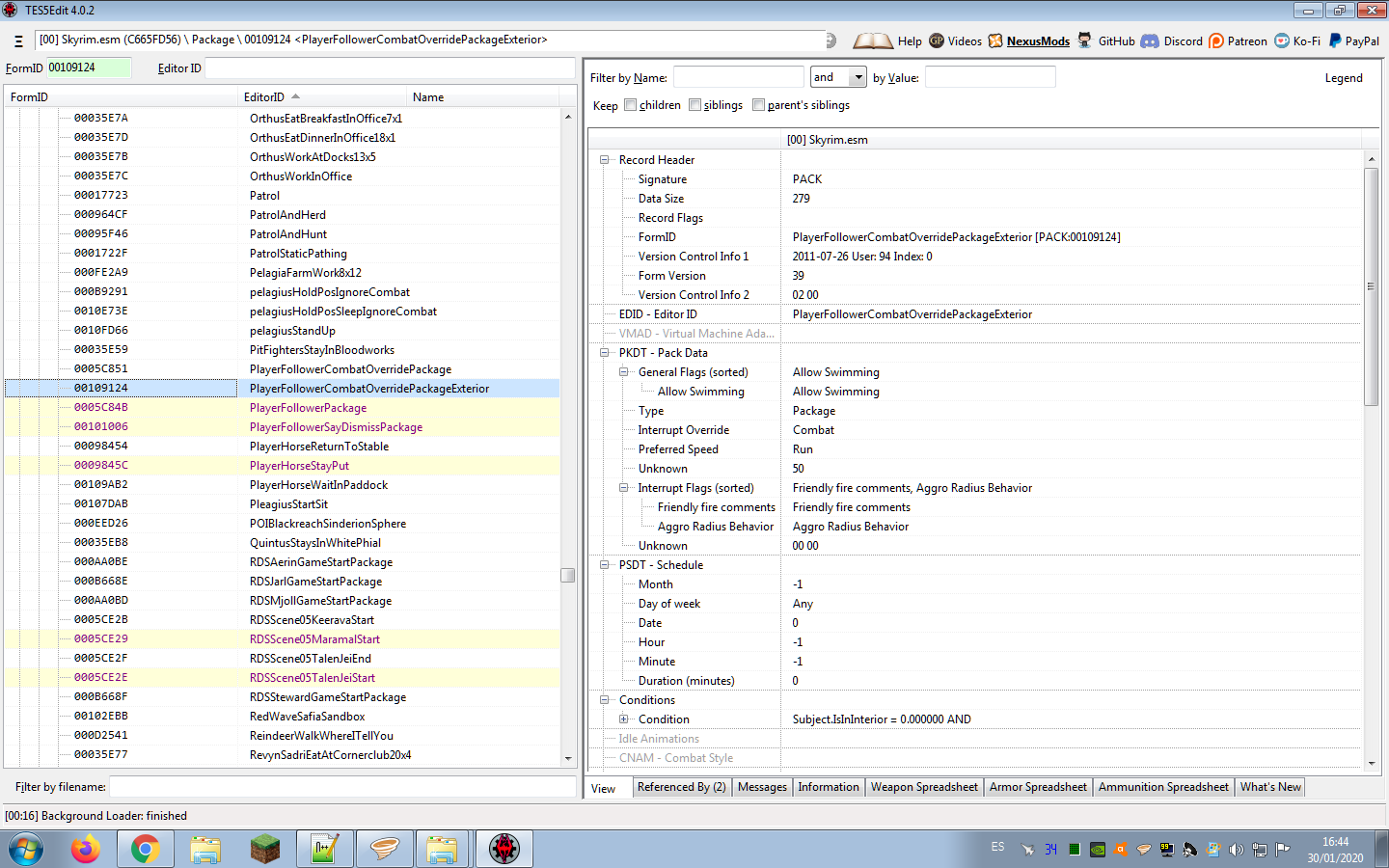Open the PayPal donation link
Screen dimensions: 1389x868
pyautogui.click(x=1335, y=41)
